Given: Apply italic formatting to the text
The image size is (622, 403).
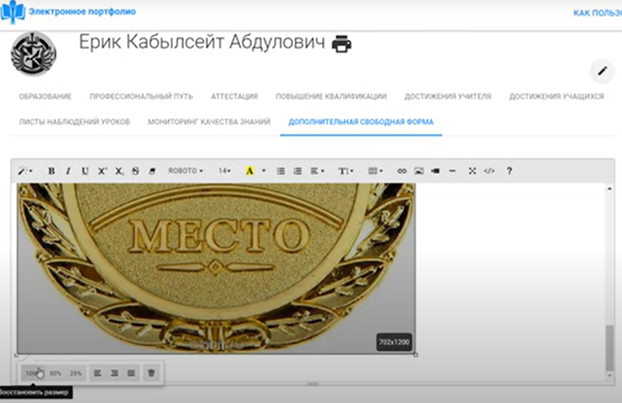Looking at the screenshot, I should click(x=68, y=171).
